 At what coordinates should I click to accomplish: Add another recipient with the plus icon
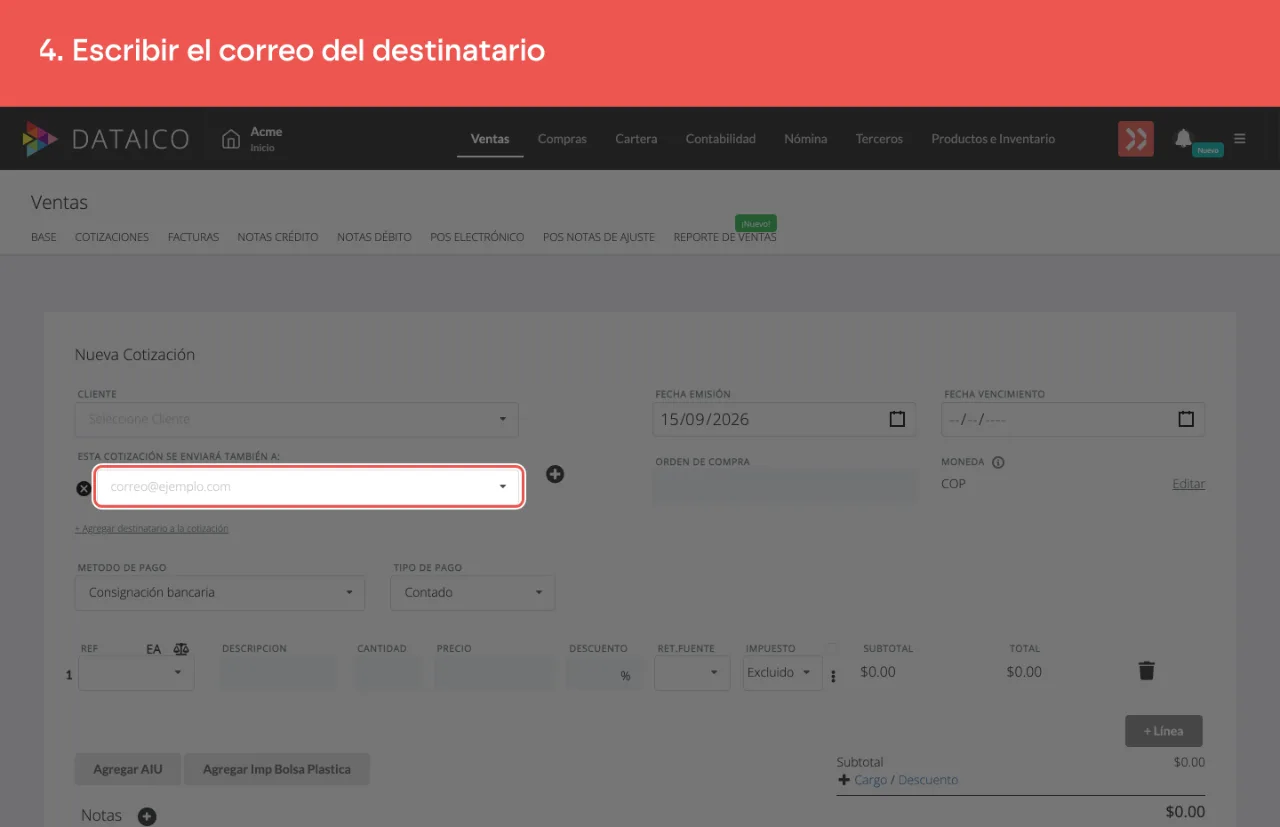(x=555, y=474)
